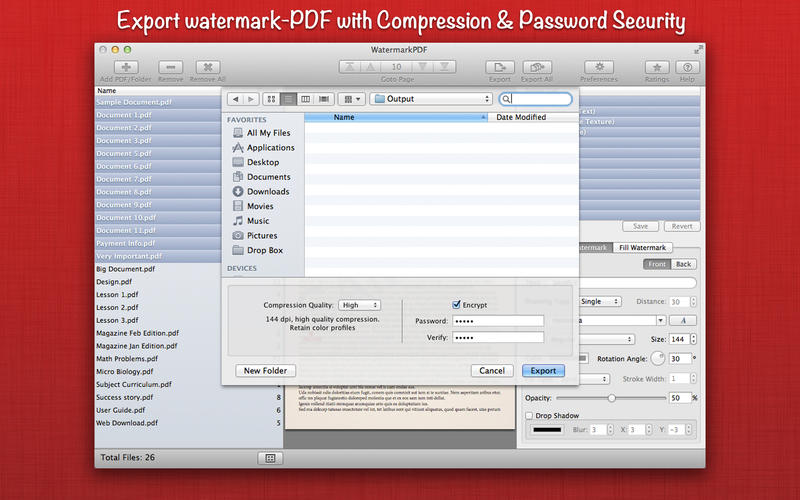The width and height of the screenshot is (800, 500).
Task: Click the Password input field
Action: (498, 321)
